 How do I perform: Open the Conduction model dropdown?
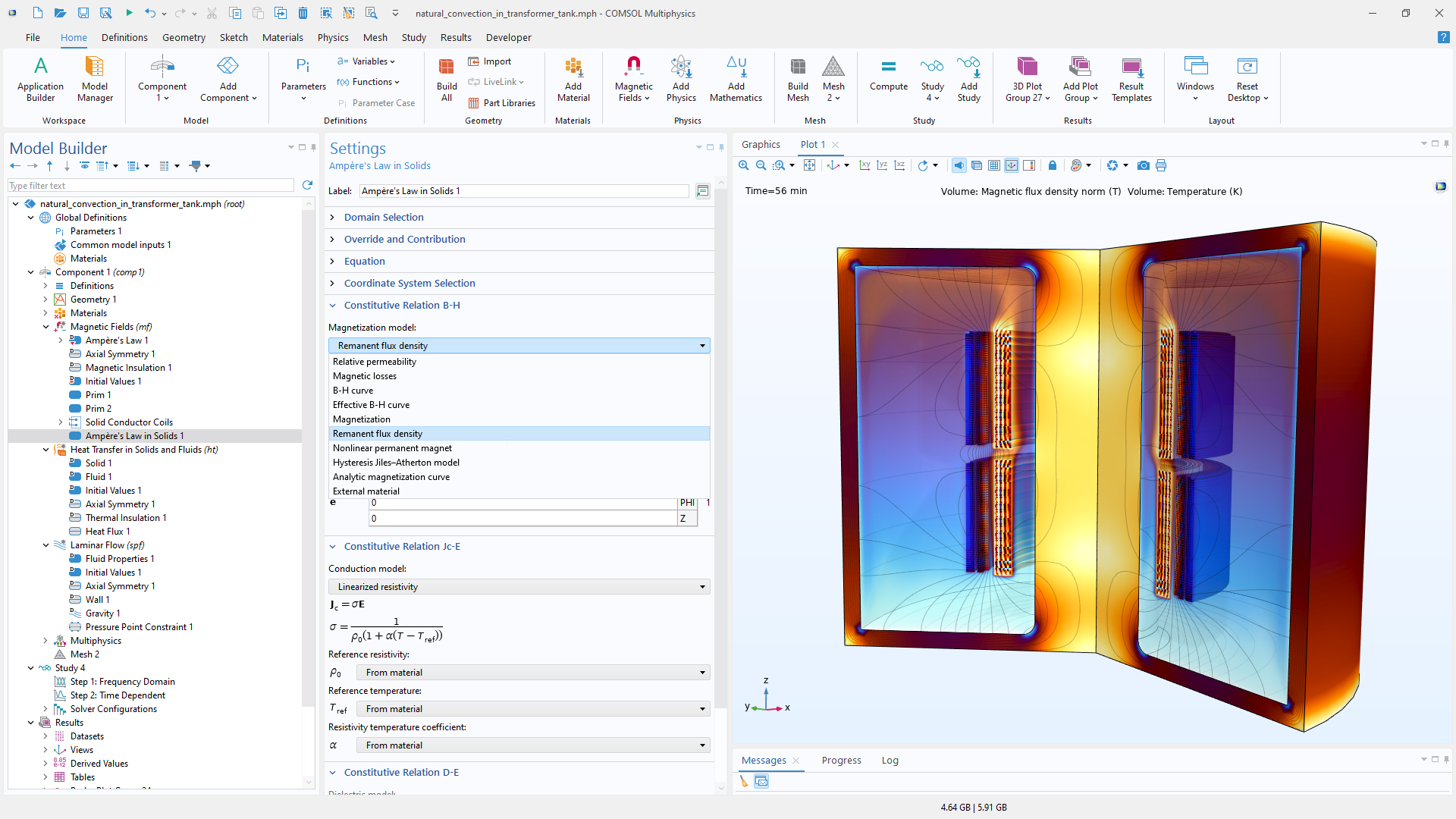click(x=519, y=587)
